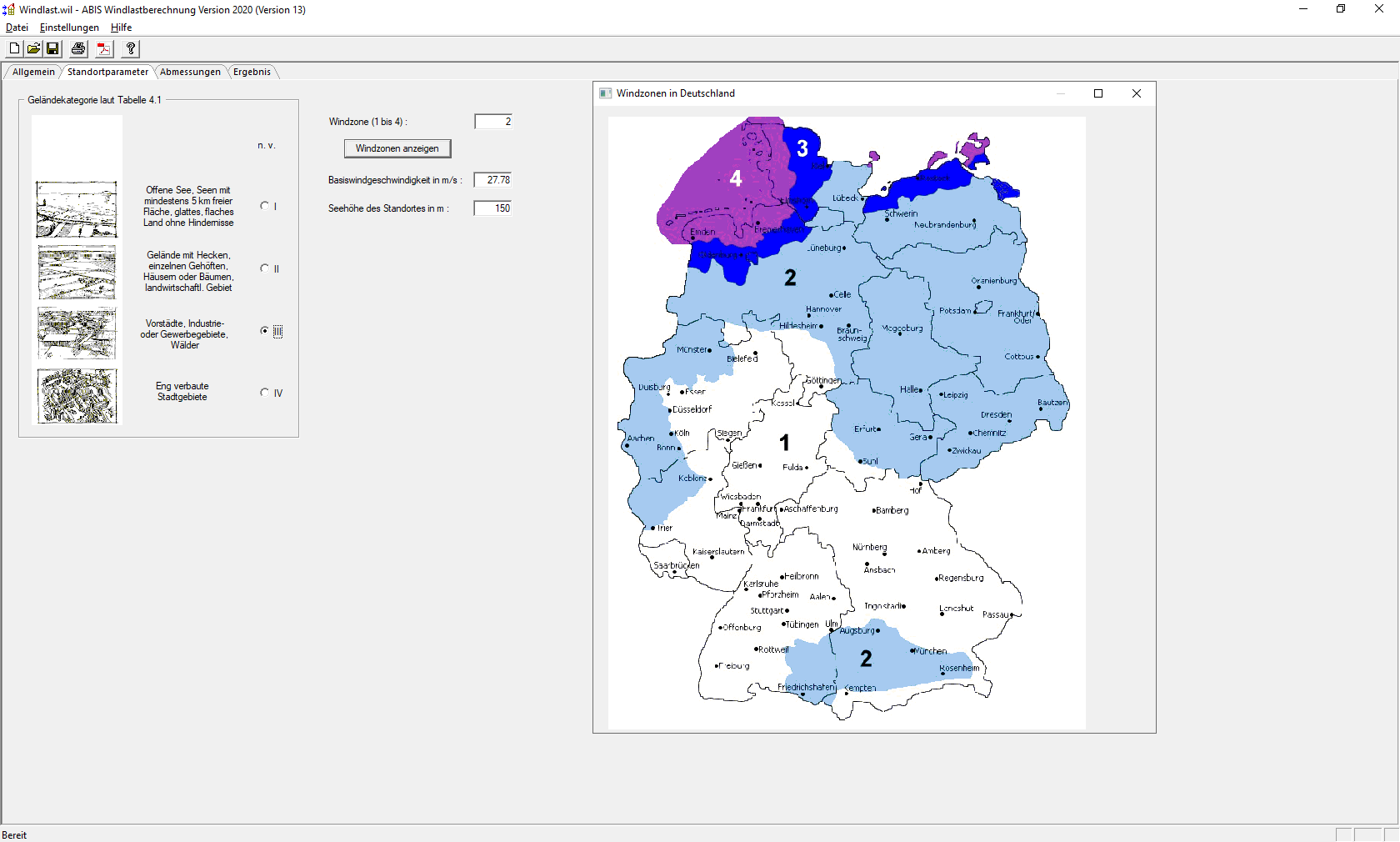Save the file using the floppy disk icon
The width and height of the screenshot is (1400, 842).
(52, 48)
